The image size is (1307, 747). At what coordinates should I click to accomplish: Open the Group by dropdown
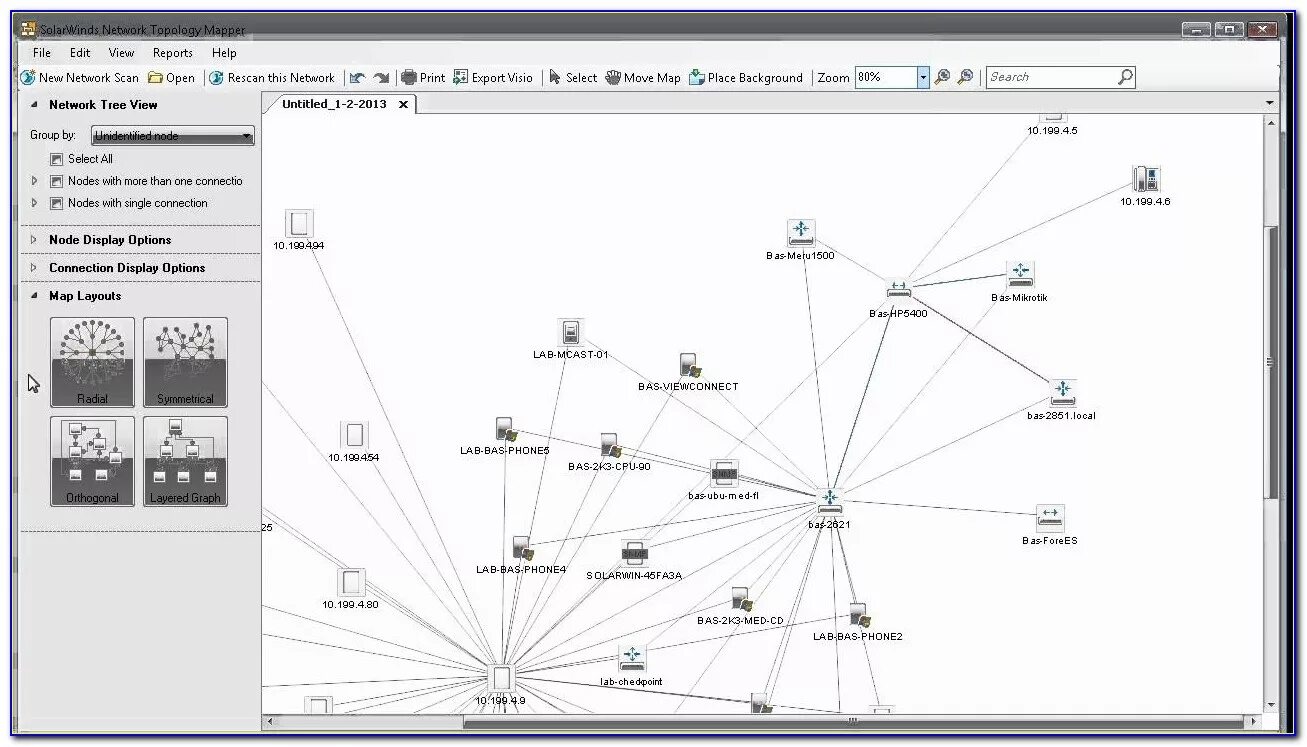(x=173, y=135)
